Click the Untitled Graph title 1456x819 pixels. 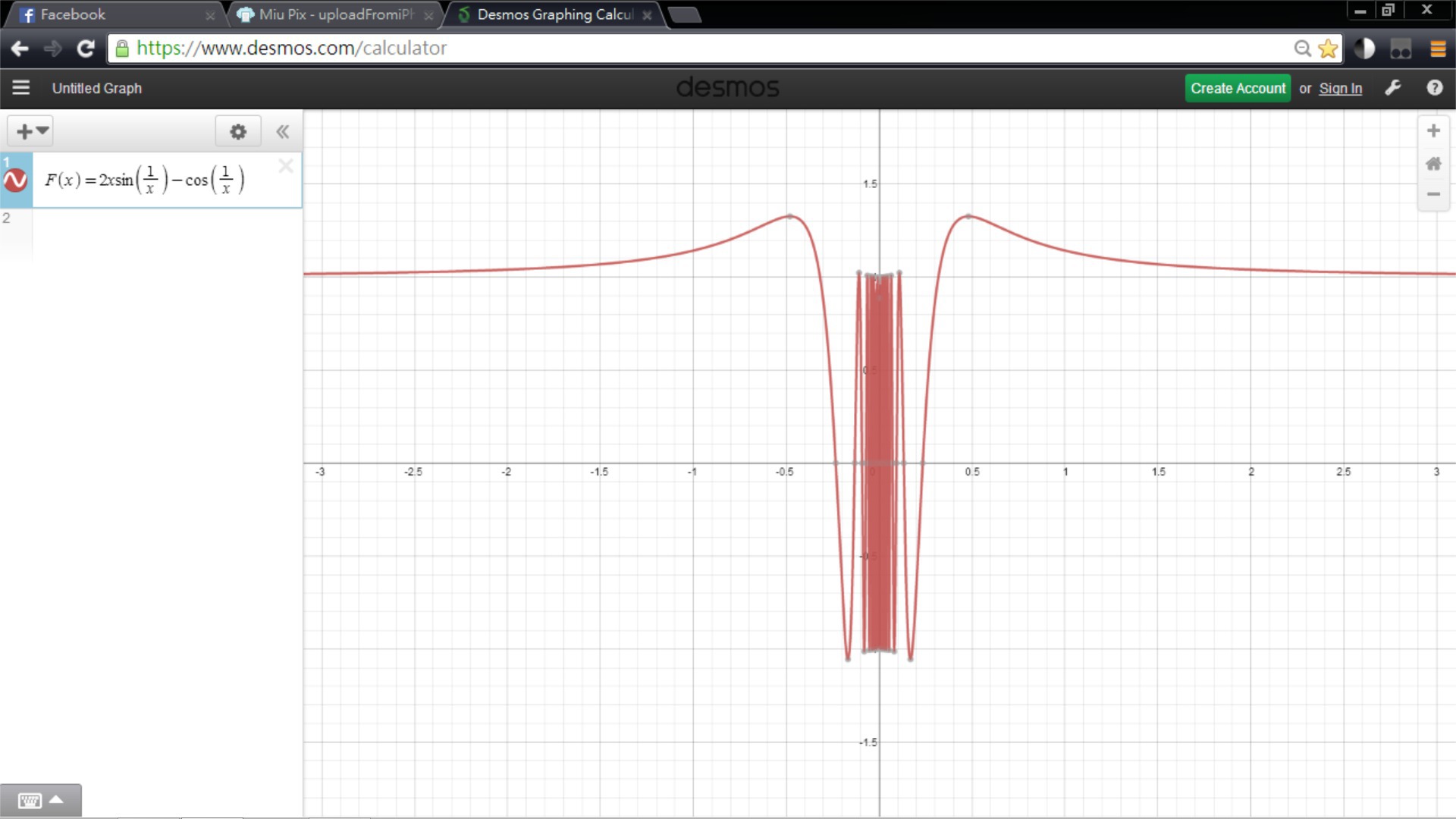coord(97,88)
